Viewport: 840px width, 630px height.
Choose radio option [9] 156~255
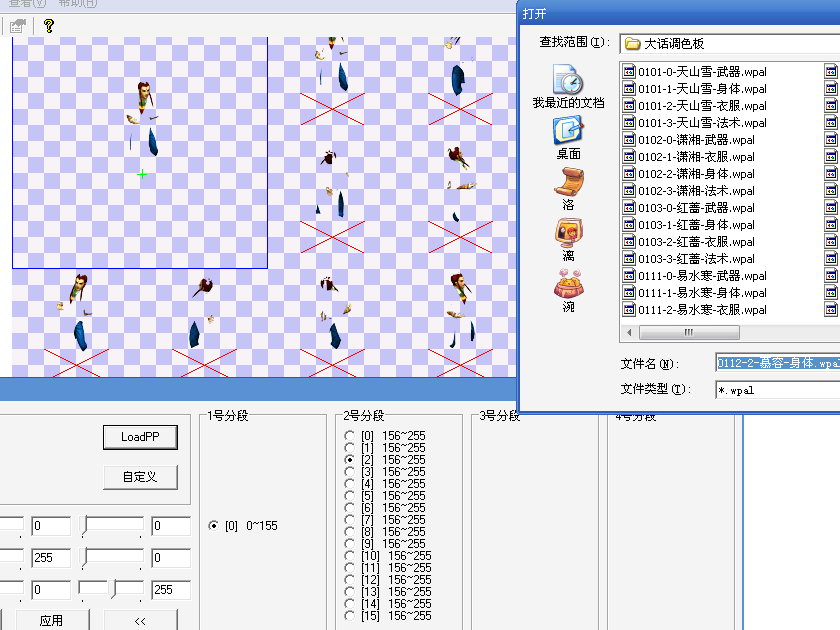coord(349,544)
